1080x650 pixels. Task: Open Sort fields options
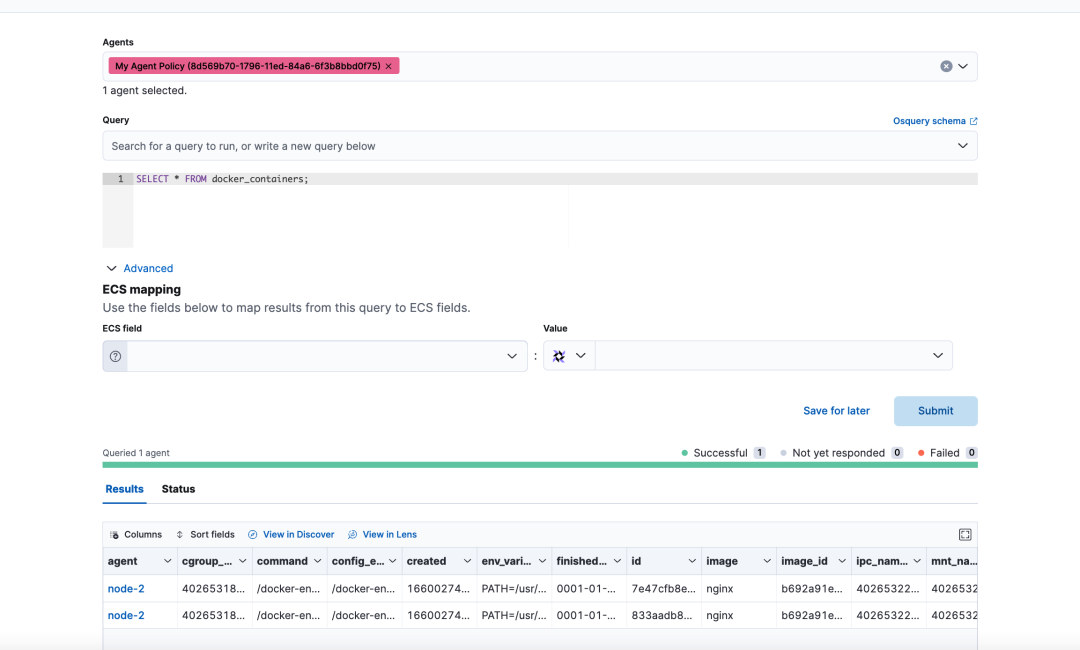[205, 535]
